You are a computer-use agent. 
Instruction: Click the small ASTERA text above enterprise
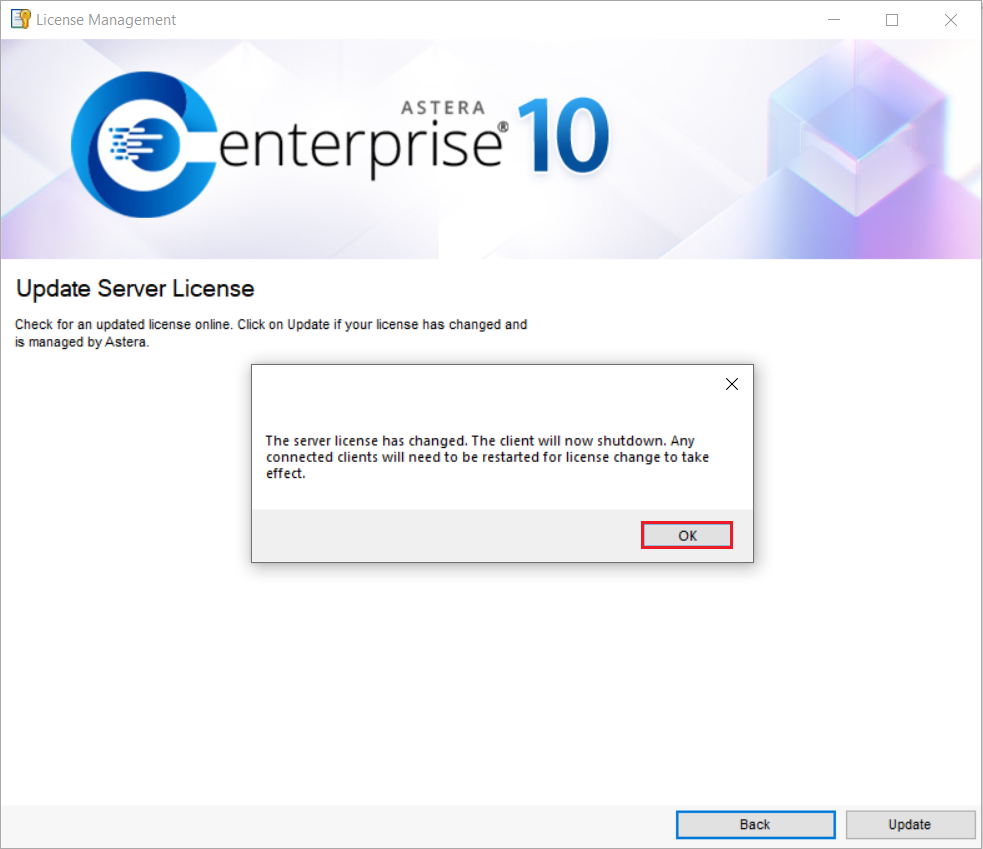click(x=443, y=107)
